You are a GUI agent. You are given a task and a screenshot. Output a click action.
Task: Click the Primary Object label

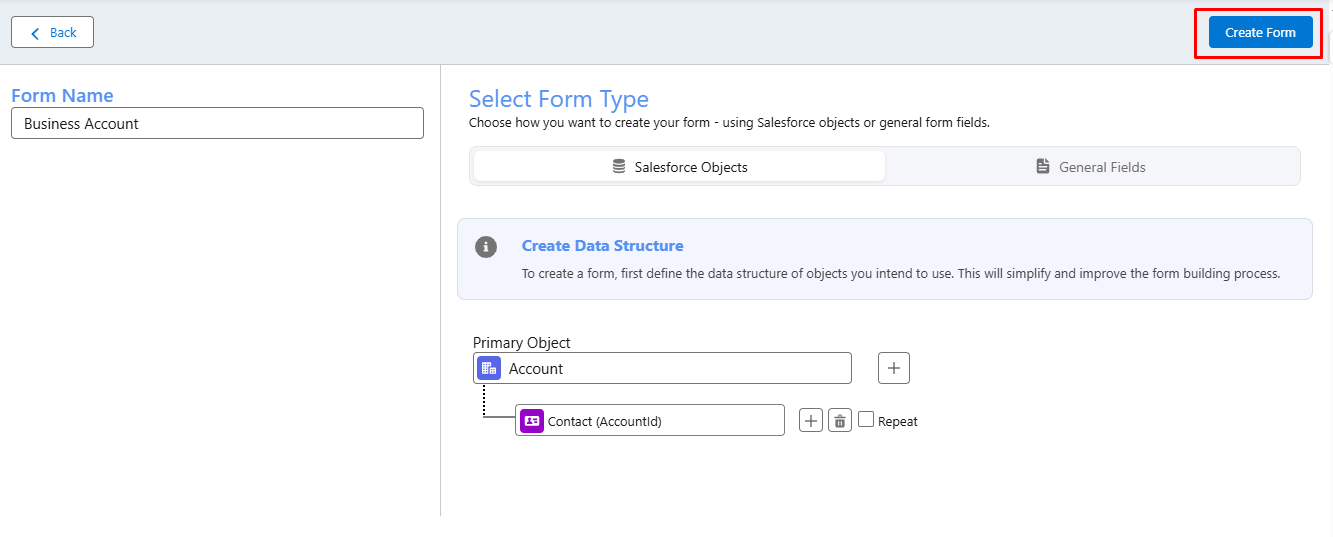[521, 342]
